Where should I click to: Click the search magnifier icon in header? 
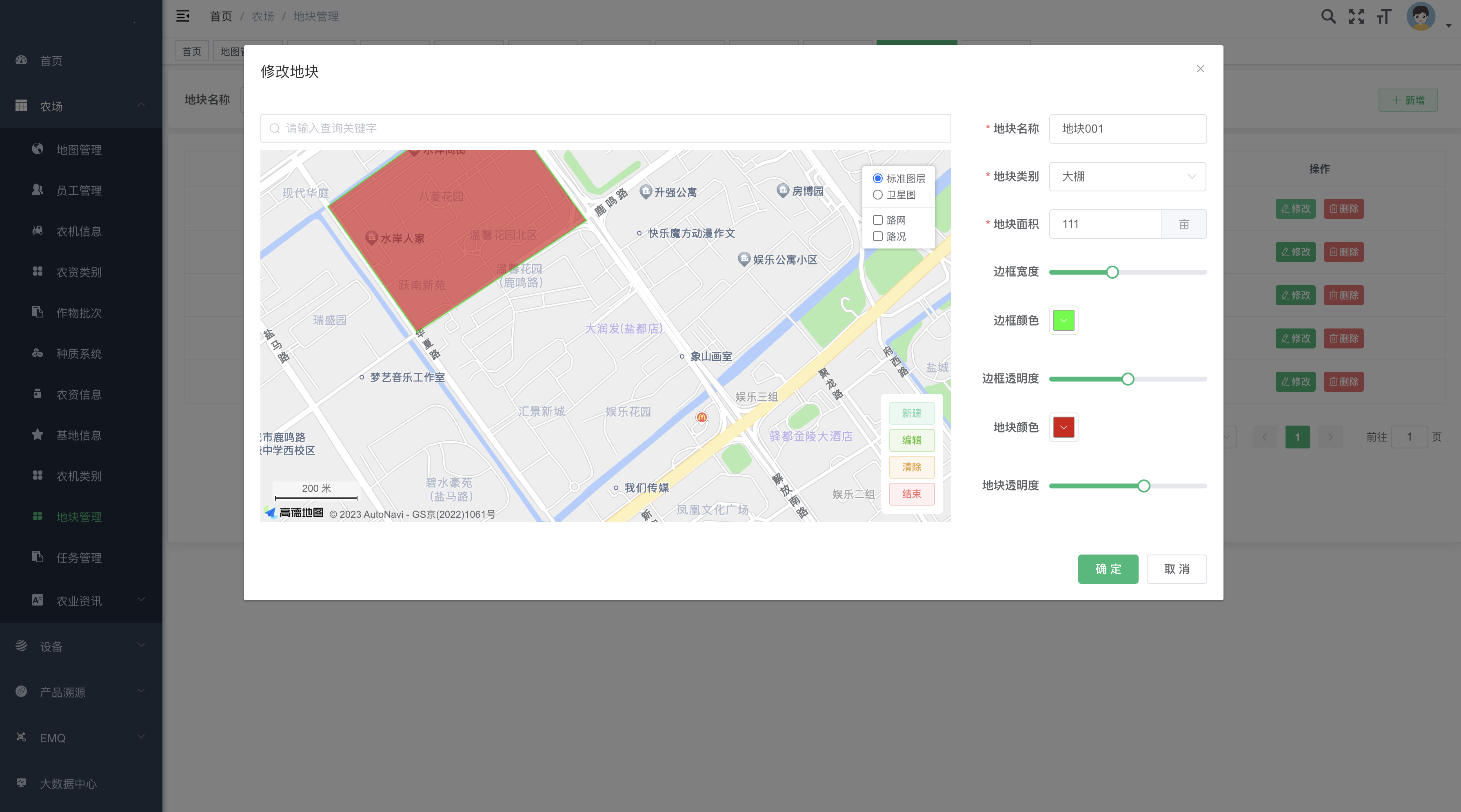[x=1328, y=16]
